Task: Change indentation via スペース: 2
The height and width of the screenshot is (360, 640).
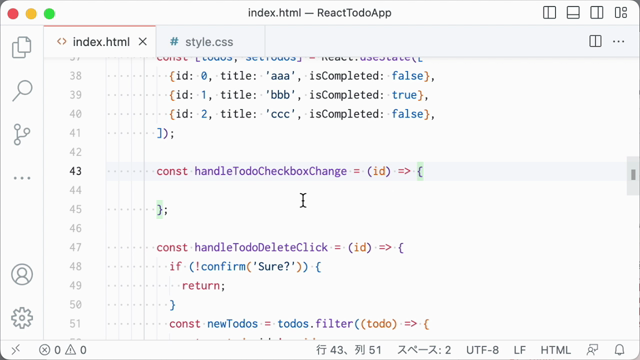Action: click(424, 350)
